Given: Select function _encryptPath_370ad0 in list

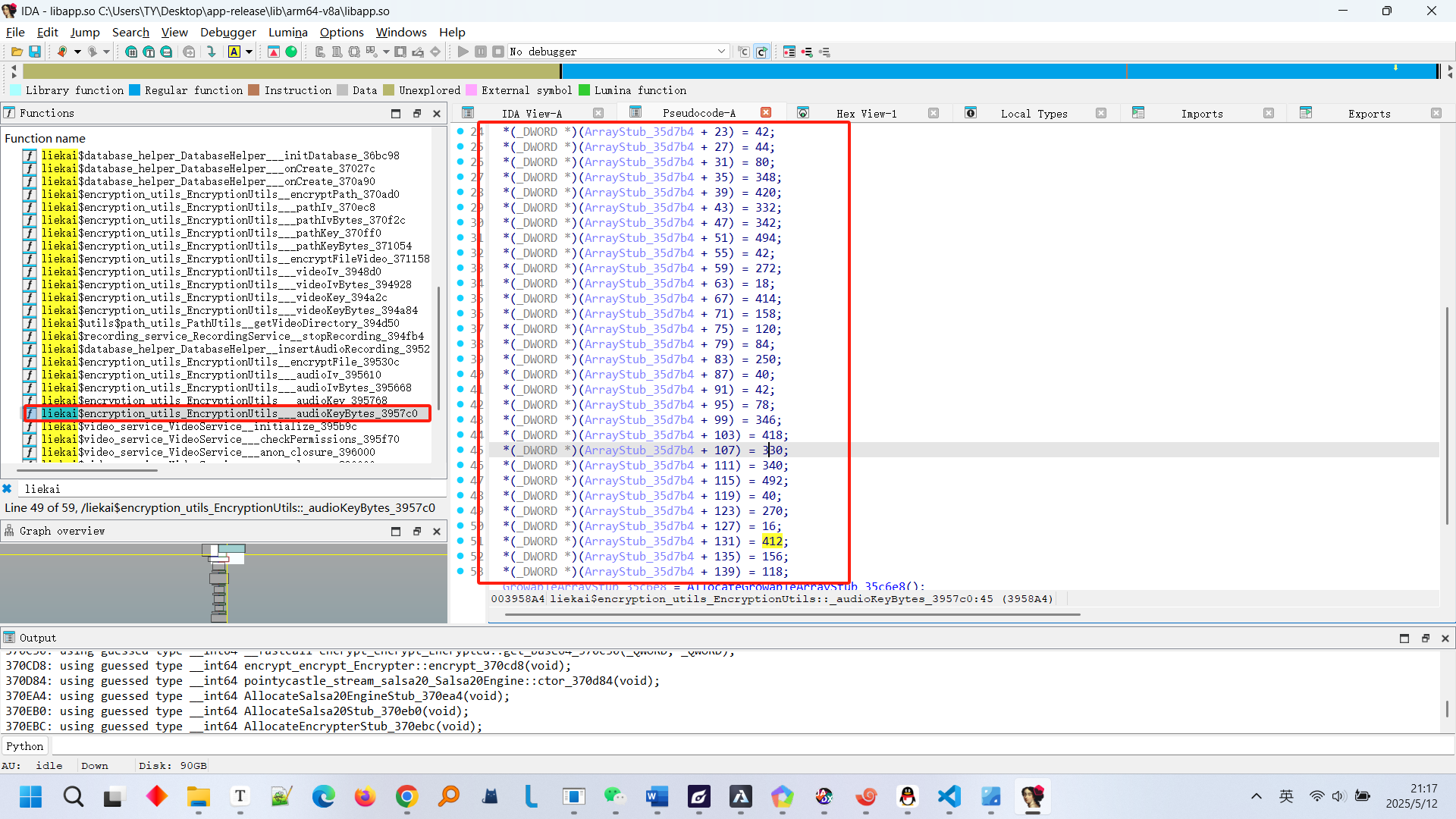Looking at the screenshot, I should [221, 194].
